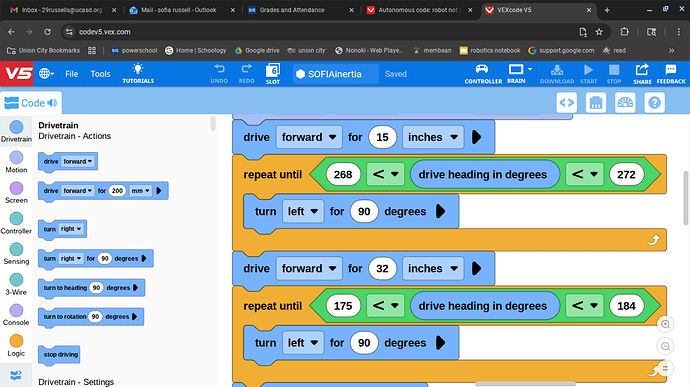
Task: Edit the 272 heading comparison value
Action: pyautogui.click(x=626, y=174)
